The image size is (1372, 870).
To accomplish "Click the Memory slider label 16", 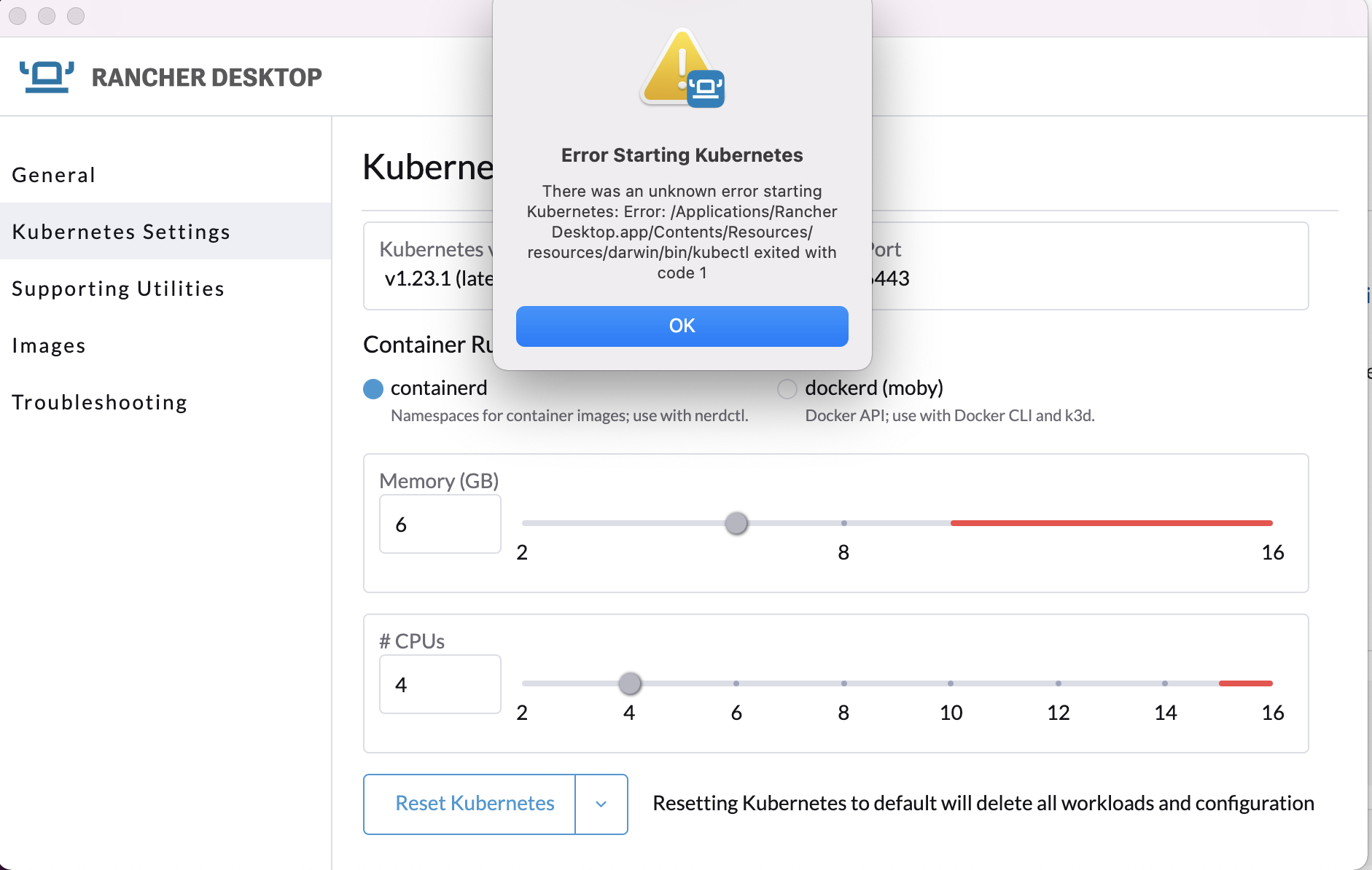I will [x=1273, y=552].
